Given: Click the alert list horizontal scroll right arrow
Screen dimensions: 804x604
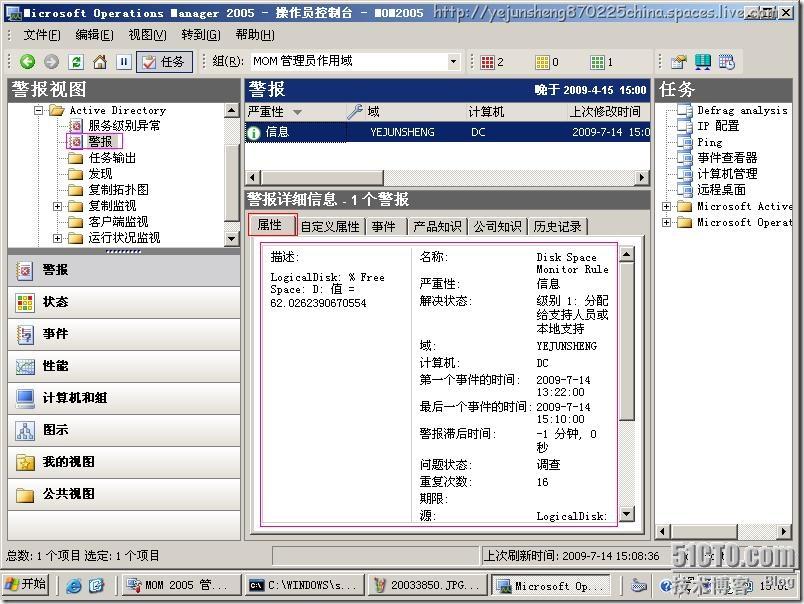Looking at the screenshot, I should pyautogui.click(x=641, y=177).
